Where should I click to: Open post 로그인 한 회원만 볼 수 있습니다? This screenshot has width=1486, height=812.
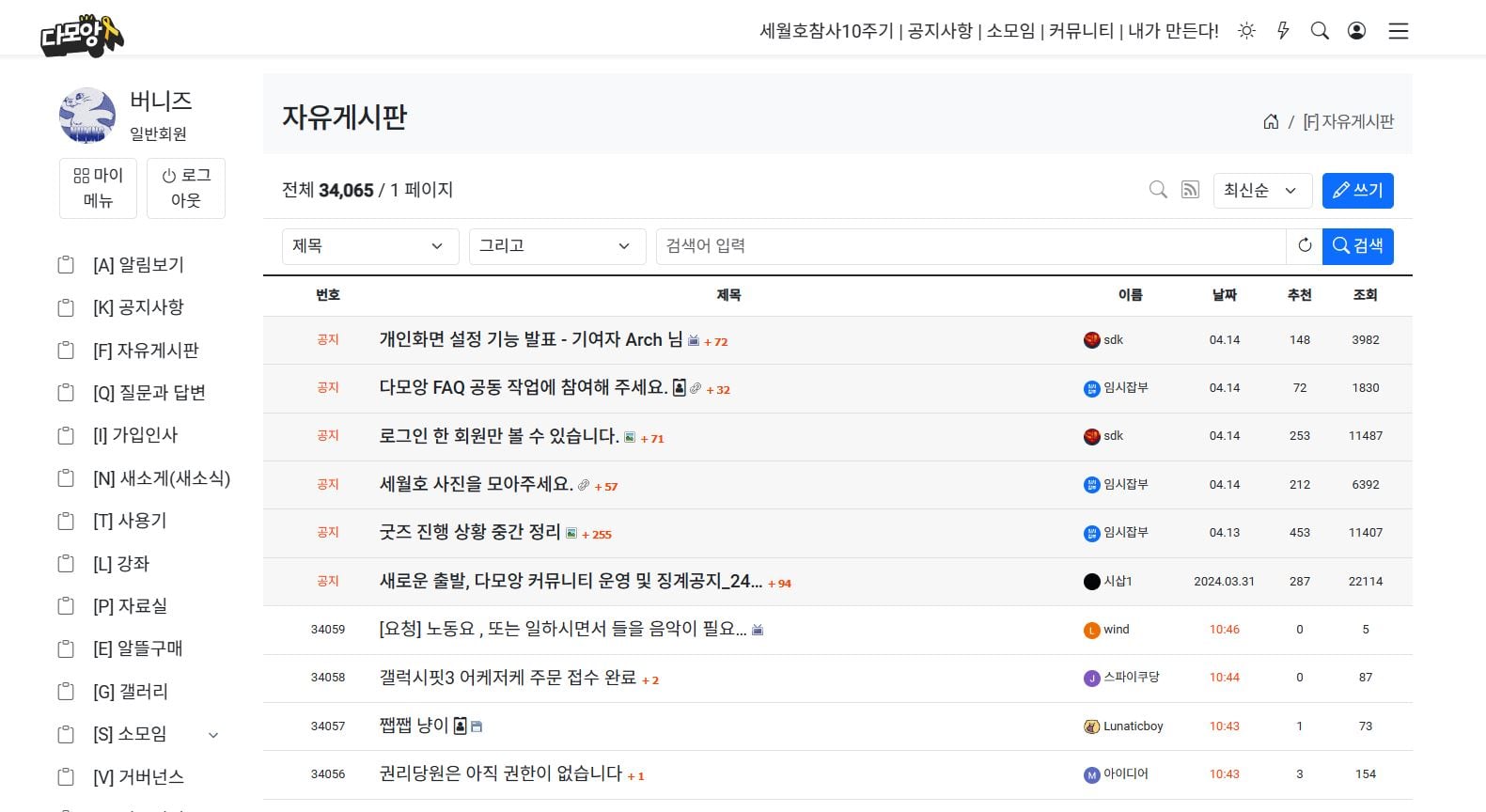pos(499,436)
